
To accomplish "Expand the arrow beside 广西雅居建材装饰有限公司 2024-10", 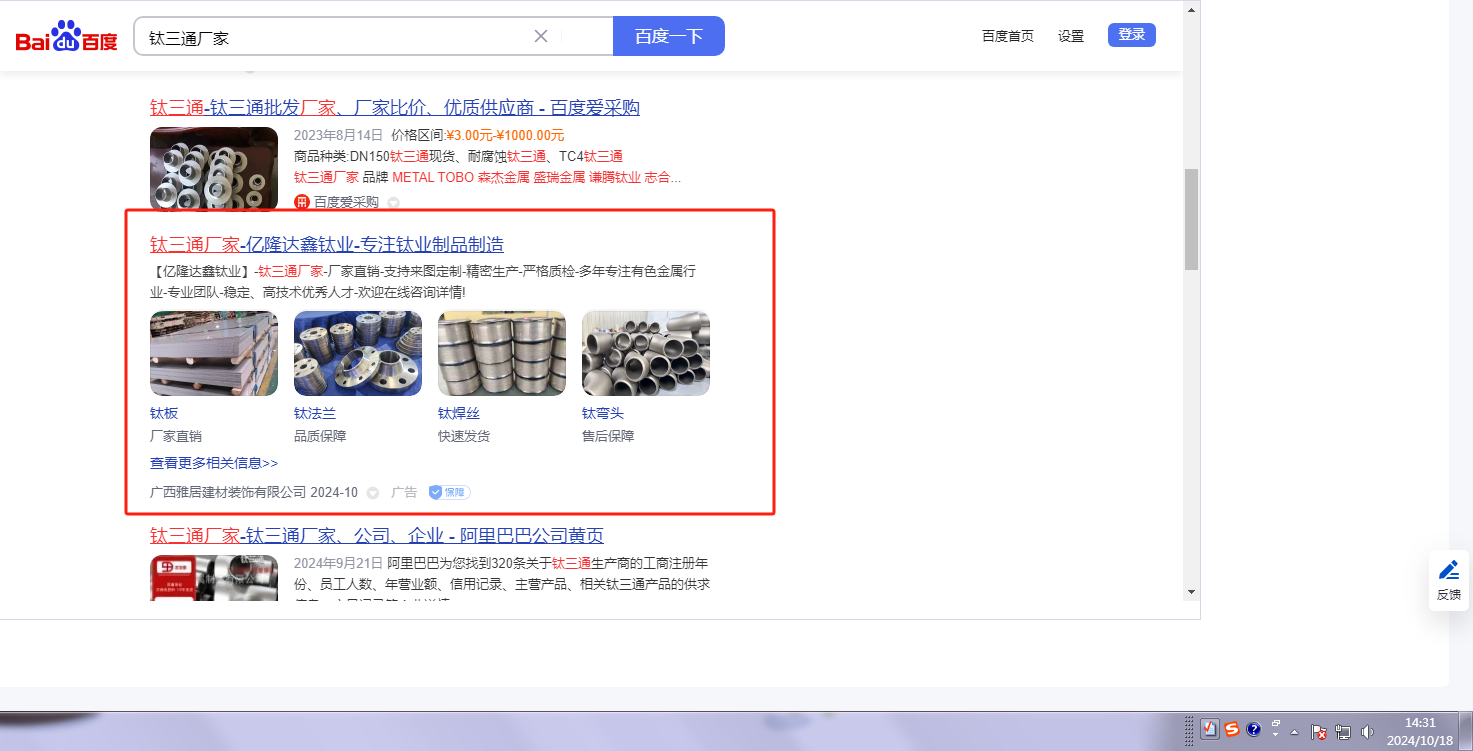I will pyautogui.click(x=373, y=492).
